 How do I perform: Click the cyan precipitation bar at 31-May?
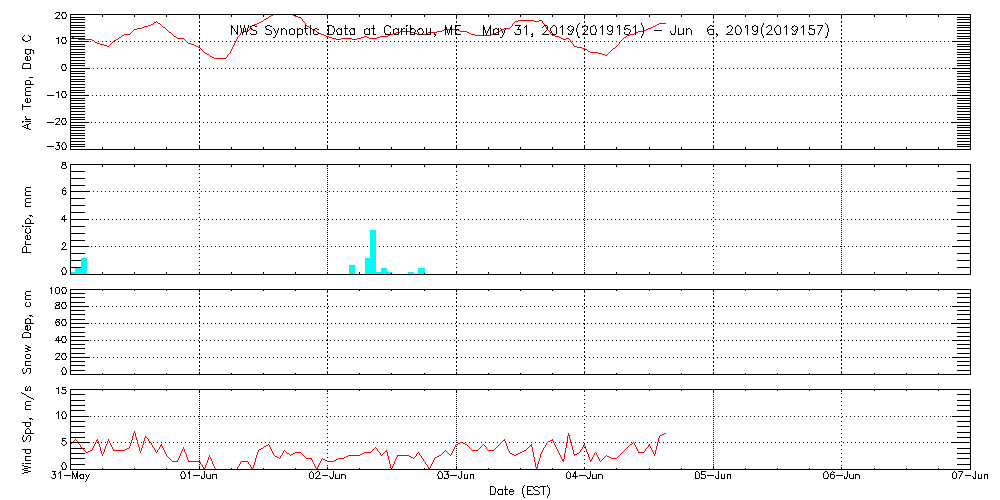point(84,265)
